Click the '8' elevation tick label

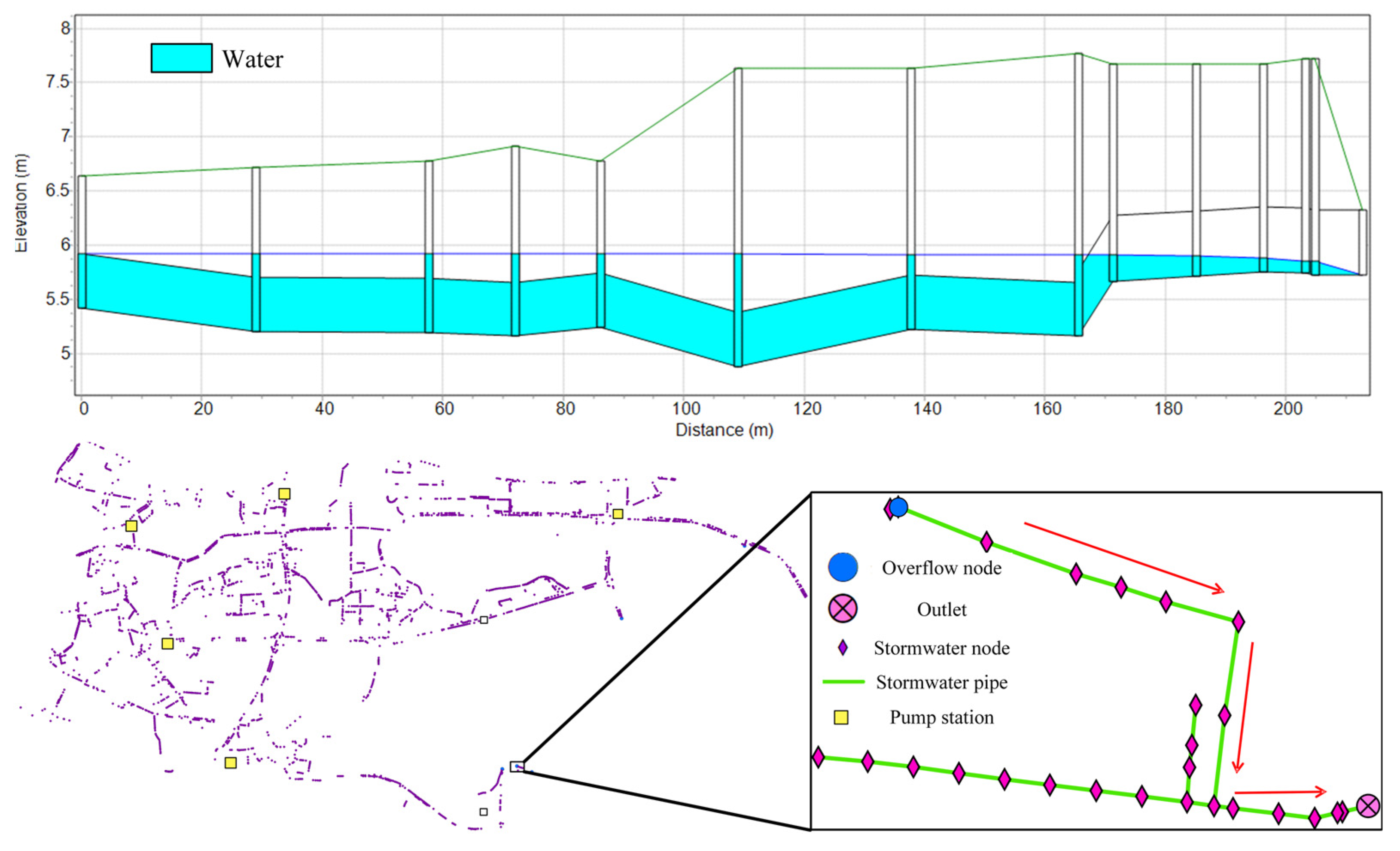coord(65,28)
